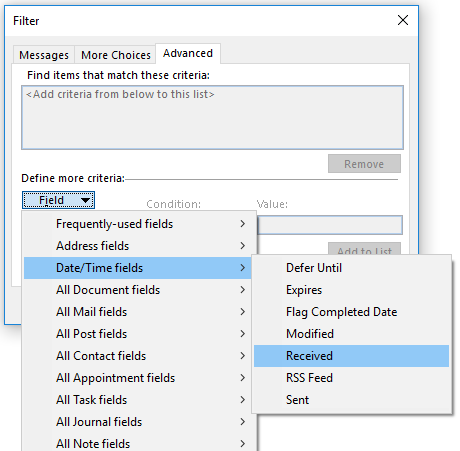Expand Address fields submenu
This screenshot has width=460, height=451.
139,246
